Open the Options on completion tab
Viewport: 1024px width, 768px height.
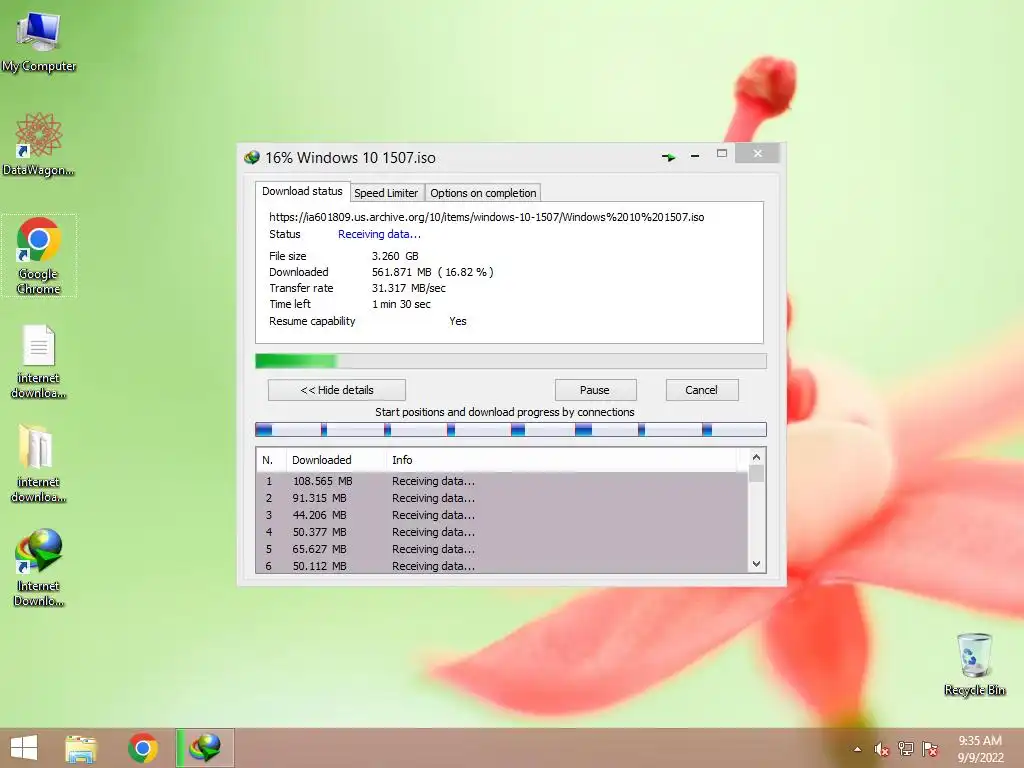(483, 193)
